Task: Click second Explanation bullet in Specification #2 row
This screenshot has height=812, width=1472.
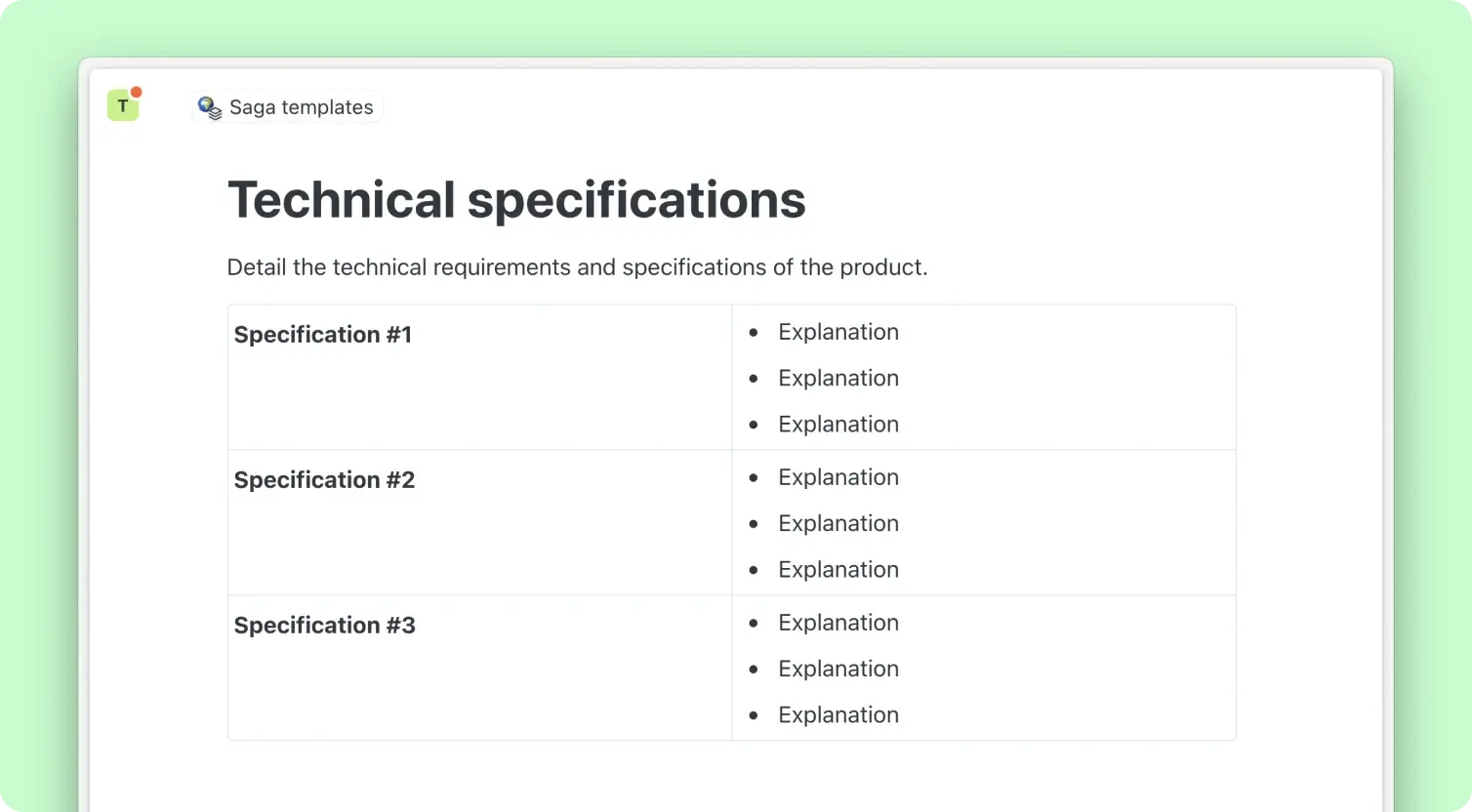Action: tap(838, 523)
